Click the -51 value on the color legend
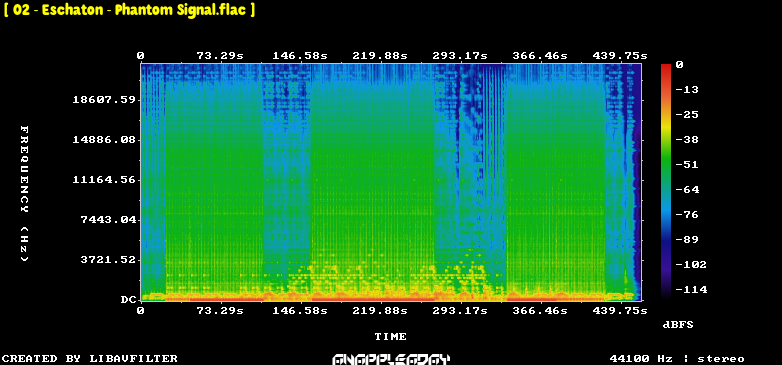 point(688,165)
